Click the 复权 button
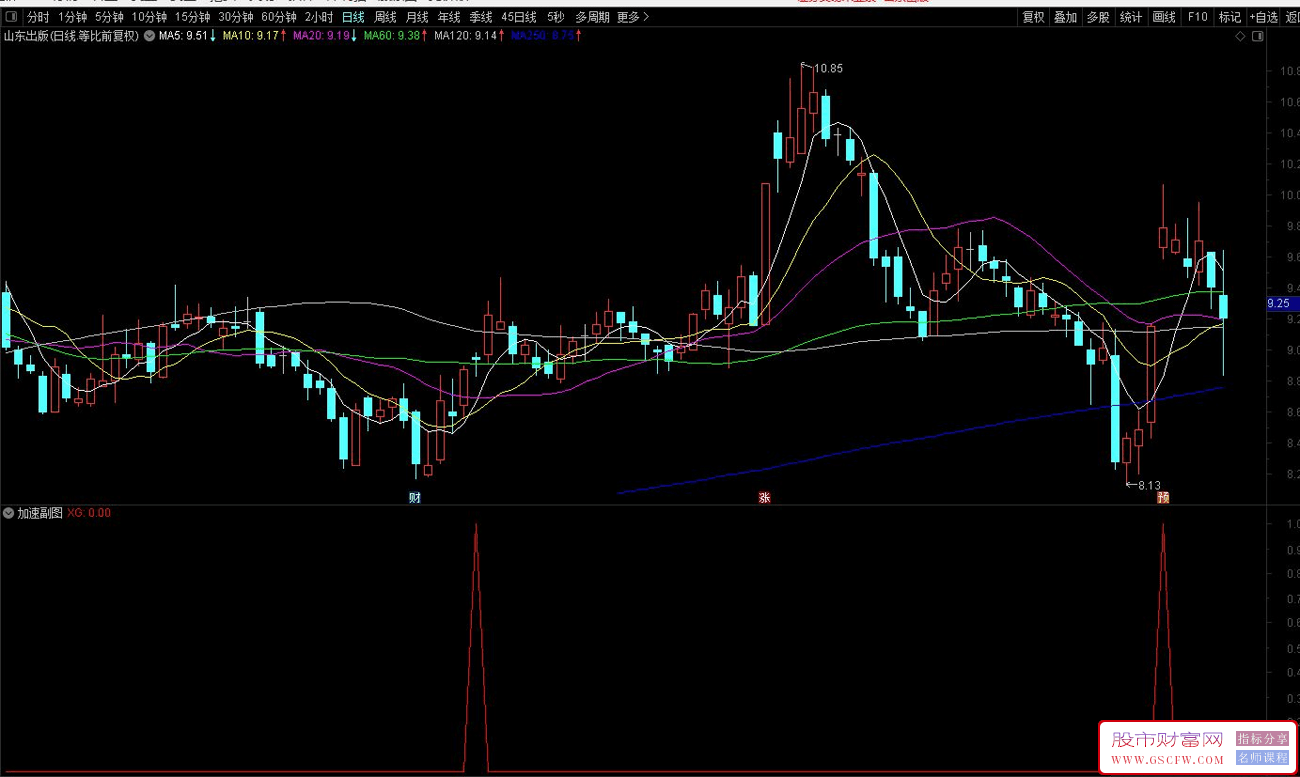This screenshot has width=1300, height=777. click(x=1033, y=17)
